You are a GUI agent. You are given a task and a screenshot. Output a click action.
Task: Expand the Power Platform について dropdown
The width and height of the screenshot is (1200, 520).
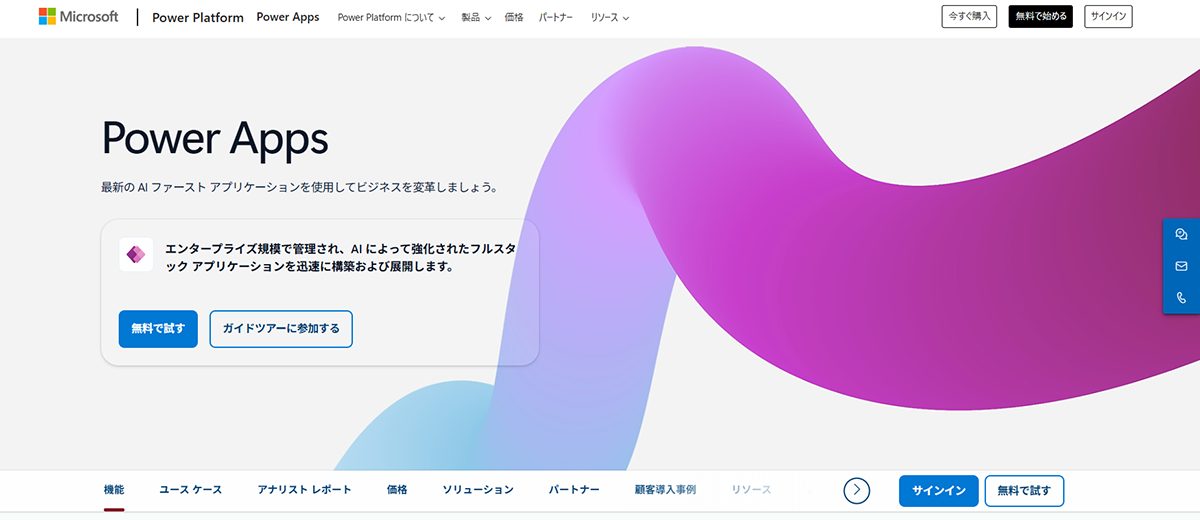[391, 18]
